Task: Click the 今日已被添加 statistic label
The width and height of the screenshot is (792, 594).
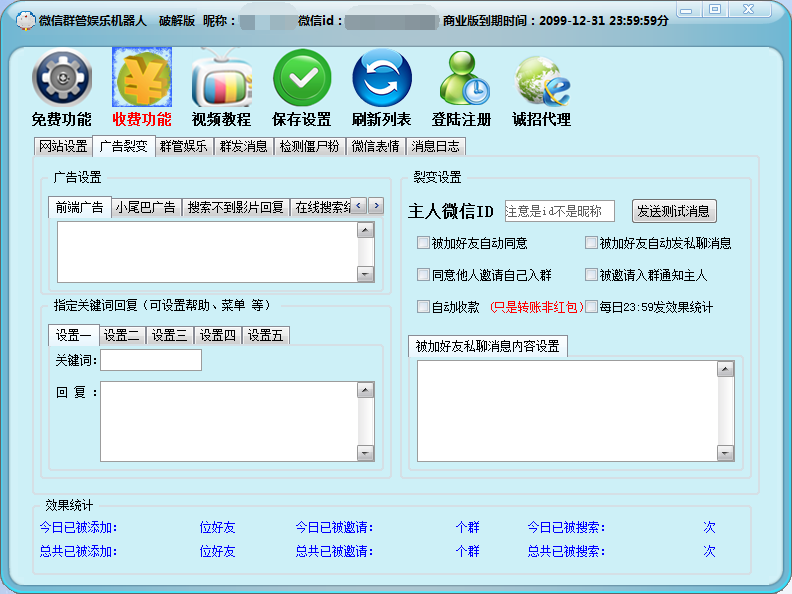Action: tap(78, 527)
